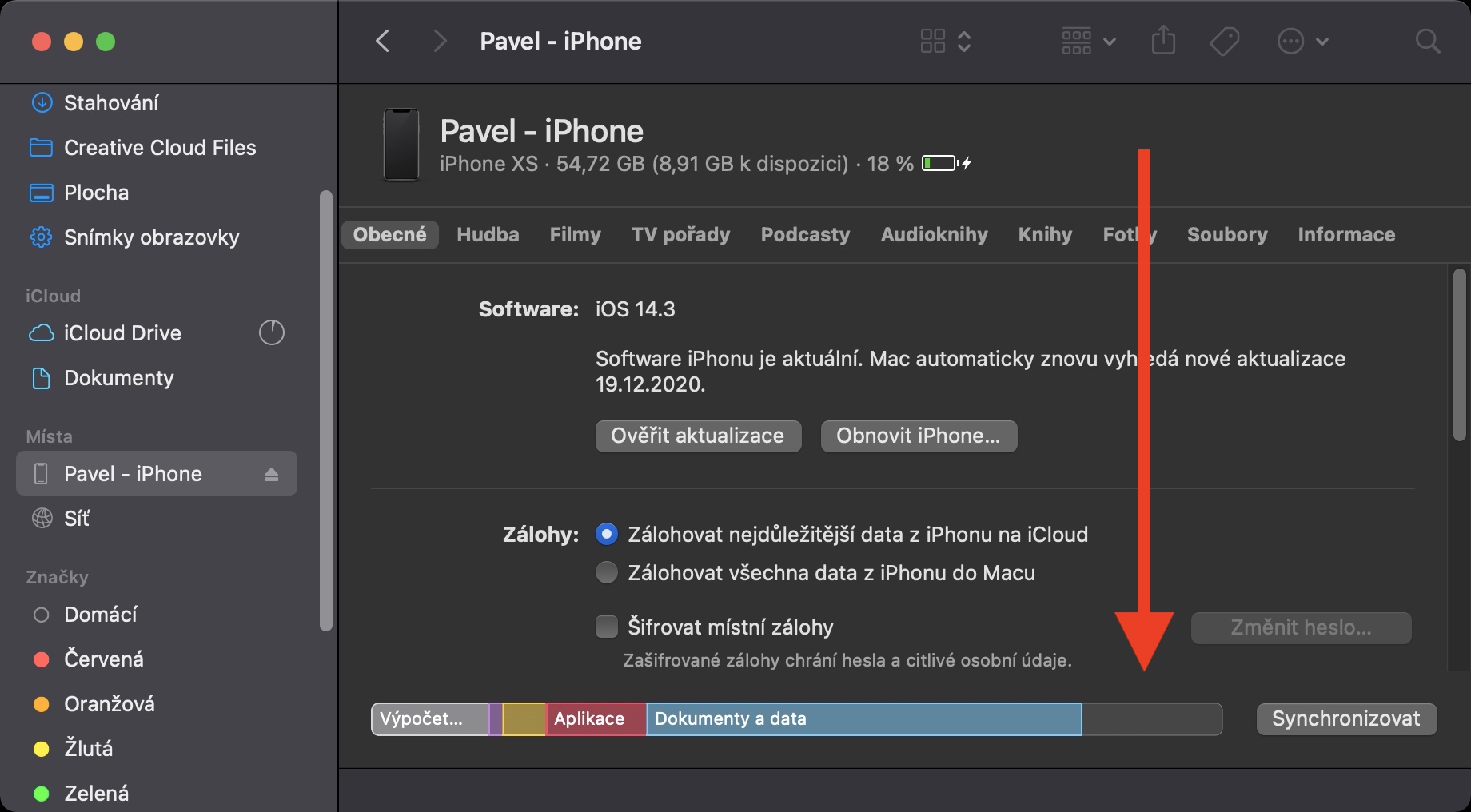Viewport: 1471px width, 812px height.
Task: Select the Červená tag in sidebar
Action: [x=104, y=659]
